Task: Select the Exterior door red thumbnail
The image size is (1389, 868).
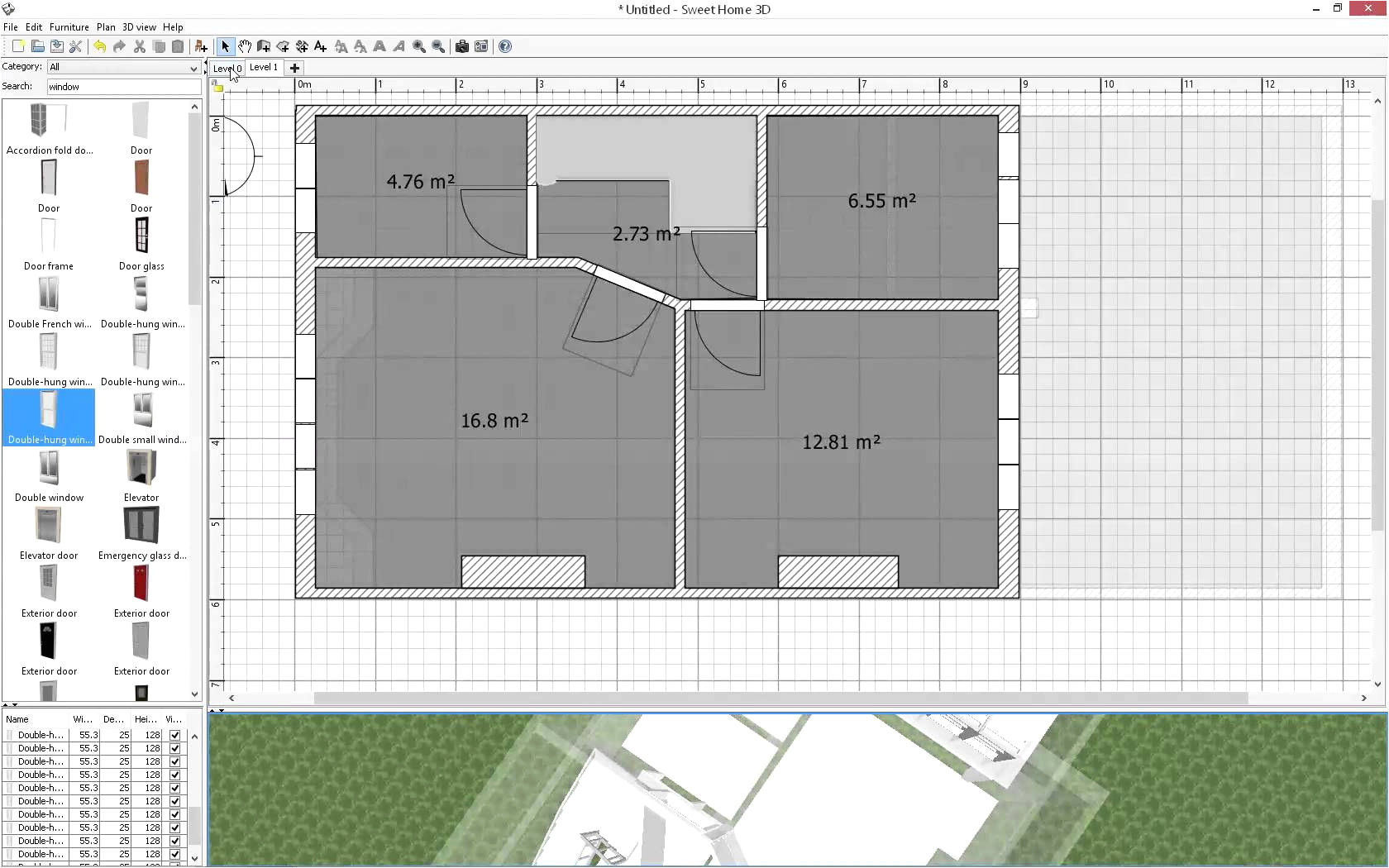Action: click(141, 584)
